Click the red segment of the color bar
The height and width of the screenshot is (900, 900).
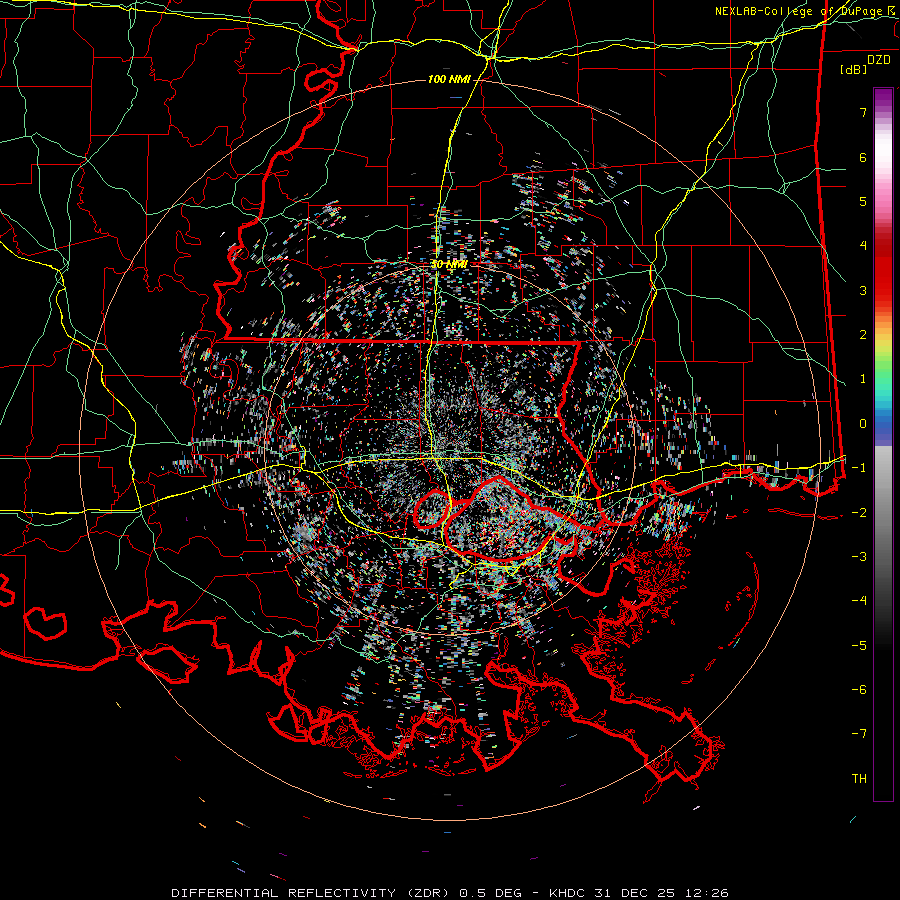coord(883,270)
